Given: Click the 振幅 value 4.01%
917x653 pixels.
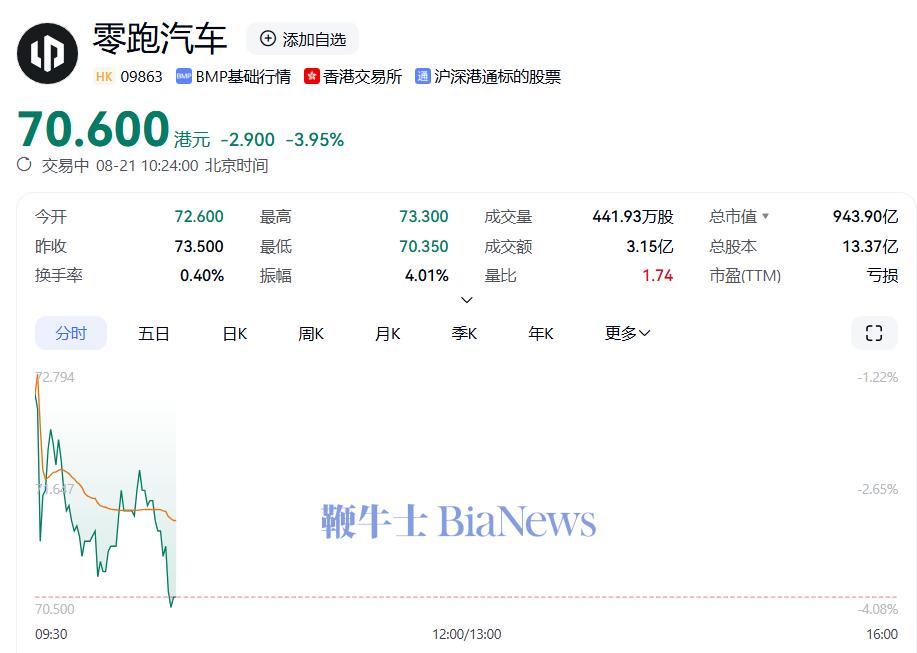Looking at the screenshot, I should point(426,275).
